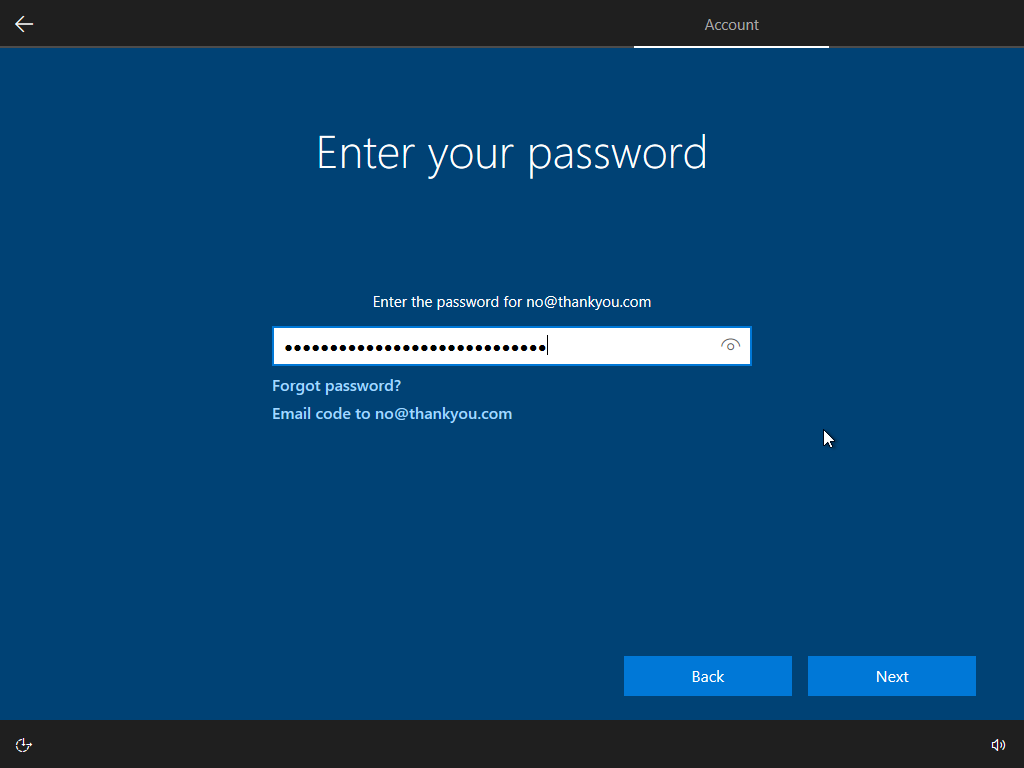Click the Forgot password? link
1024x768 pixels.
click(x=336, y=385)
